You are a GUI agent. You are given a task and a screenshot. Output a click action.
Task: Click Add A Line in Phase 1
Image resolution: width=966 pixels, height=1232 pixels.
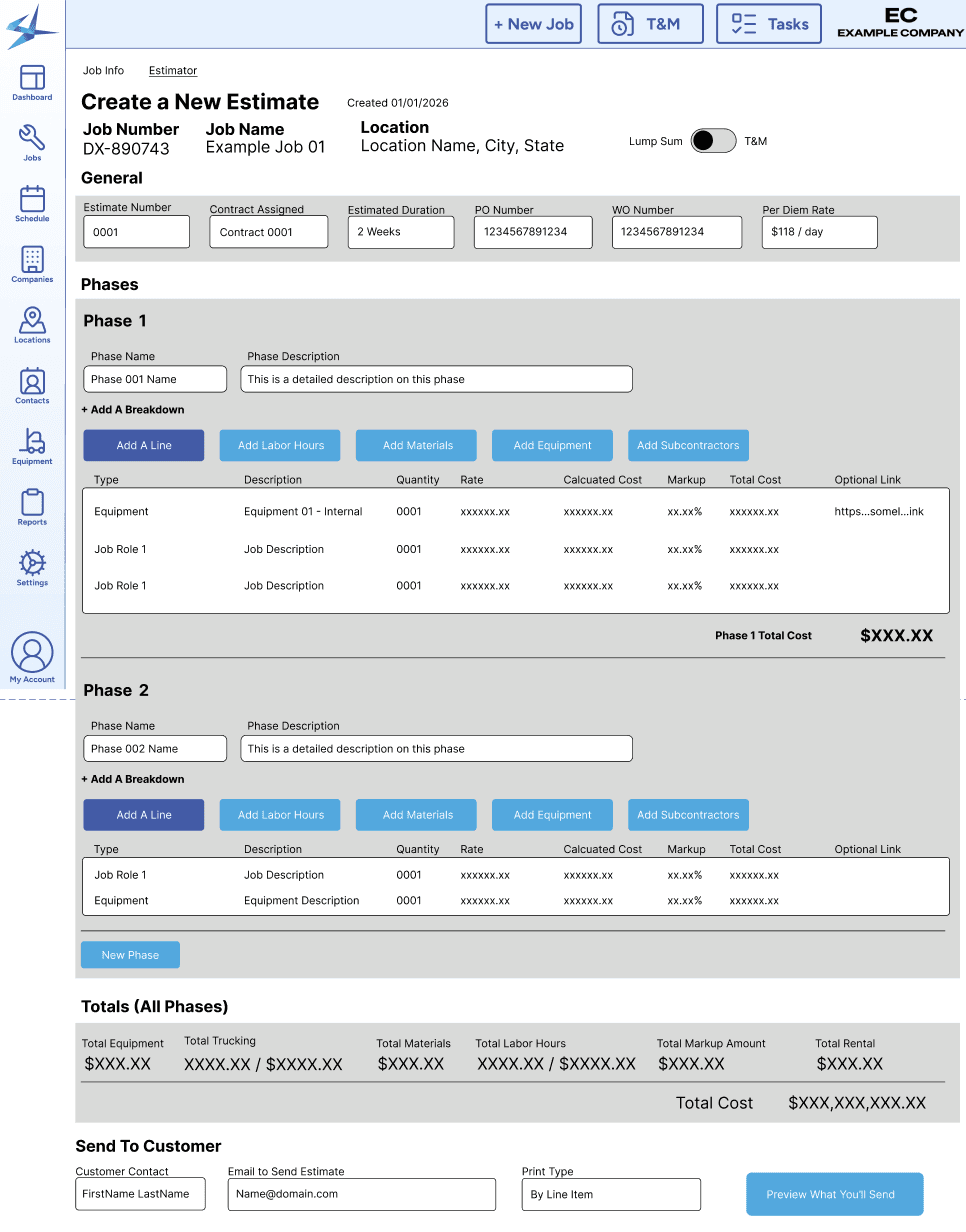click(144, 445)
